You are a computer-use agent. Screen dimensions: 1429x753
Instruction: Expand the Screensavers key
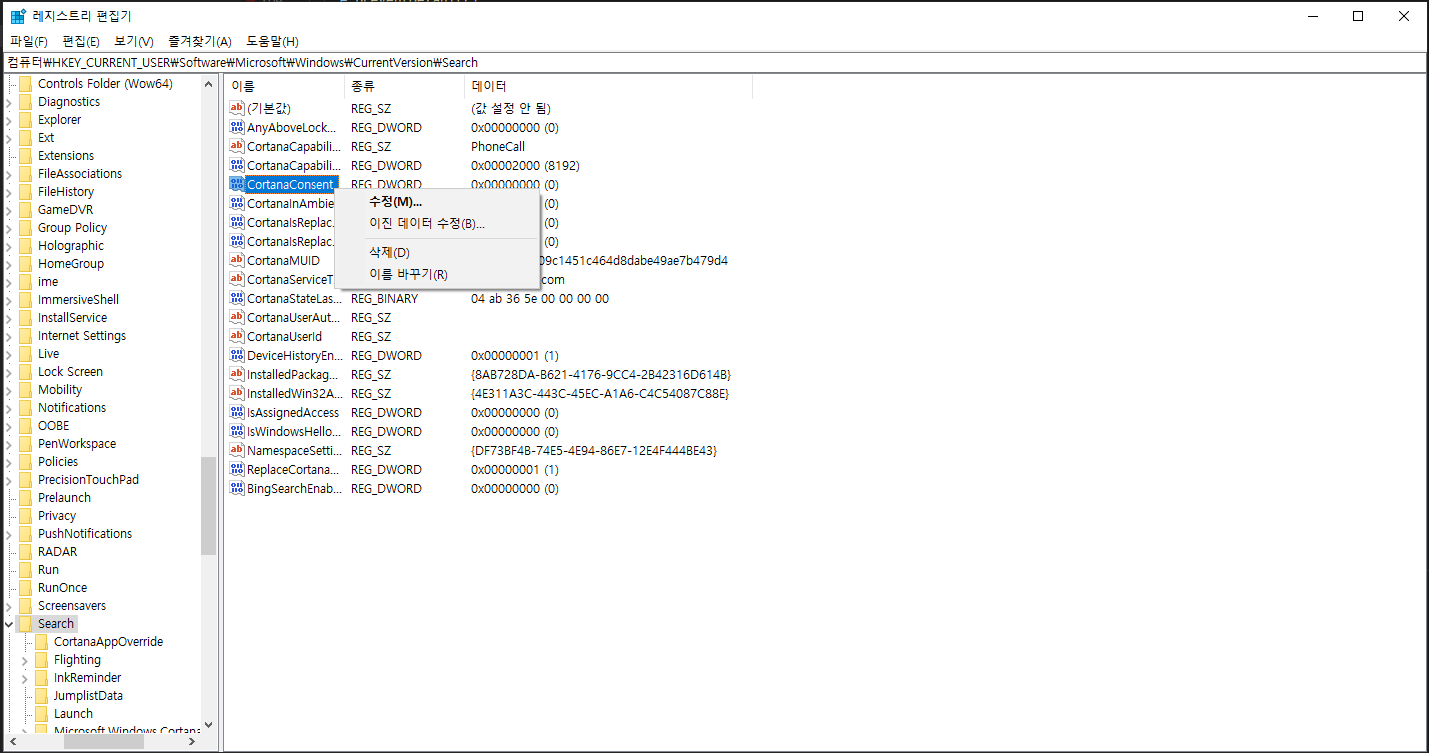click(x=9, y=606)
